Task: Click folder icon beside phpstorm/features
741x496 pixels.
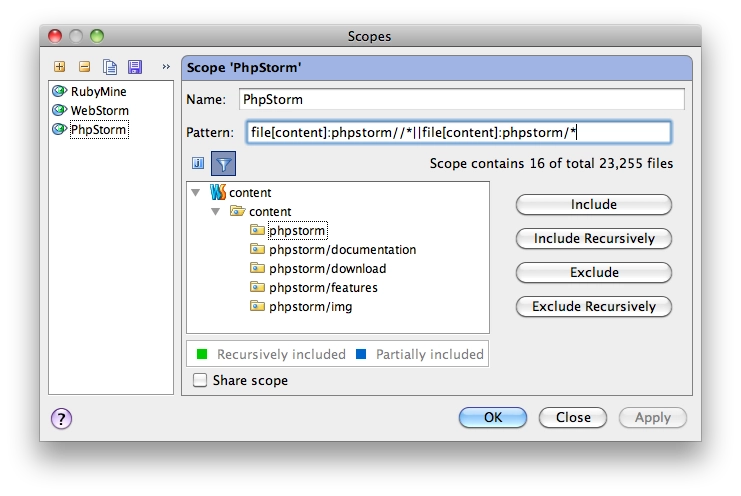Action: 258,287
